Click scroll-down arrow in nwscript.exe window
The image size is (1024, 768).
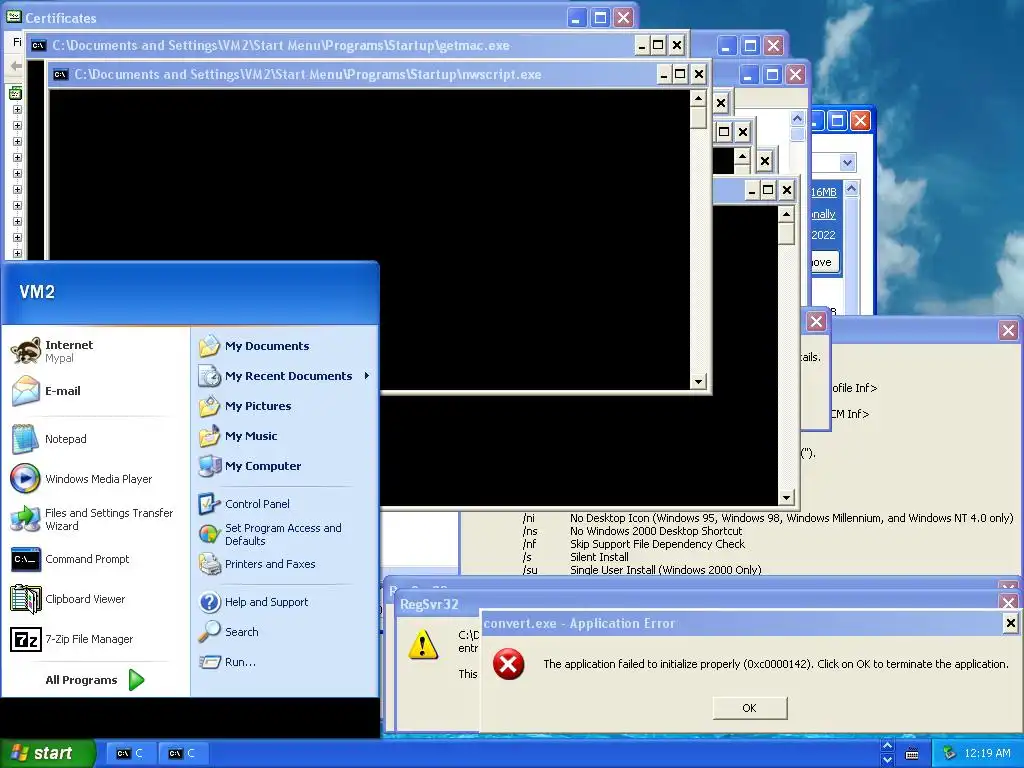[698, 381]
